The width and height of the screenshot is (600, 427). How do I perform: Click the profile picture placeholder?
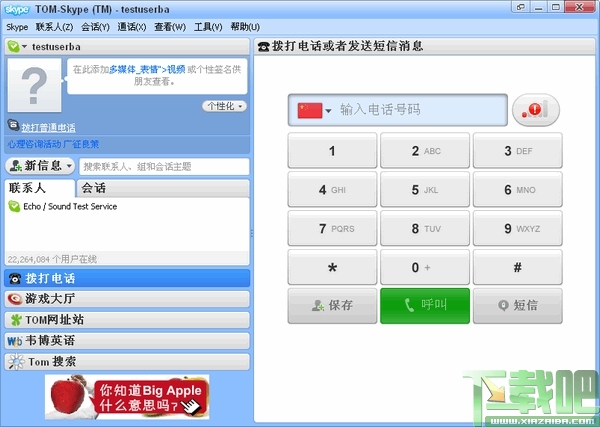34,85
